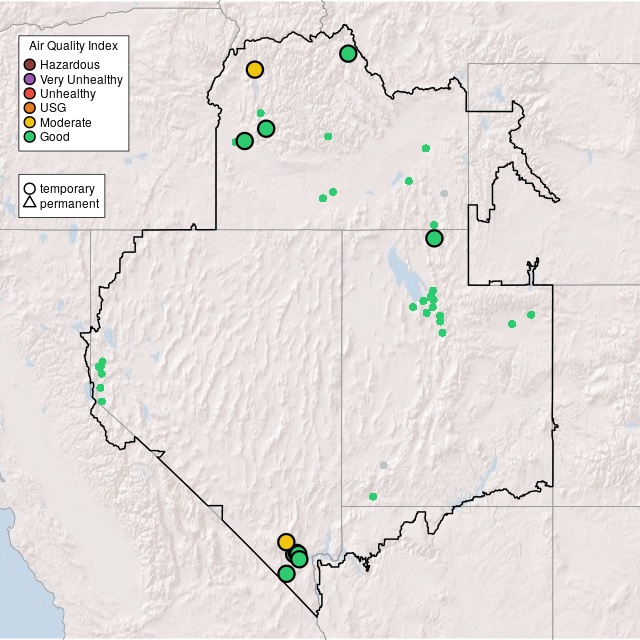Click large green marker just north of the lake
The image size is (640, 640).
click(434, 238)
